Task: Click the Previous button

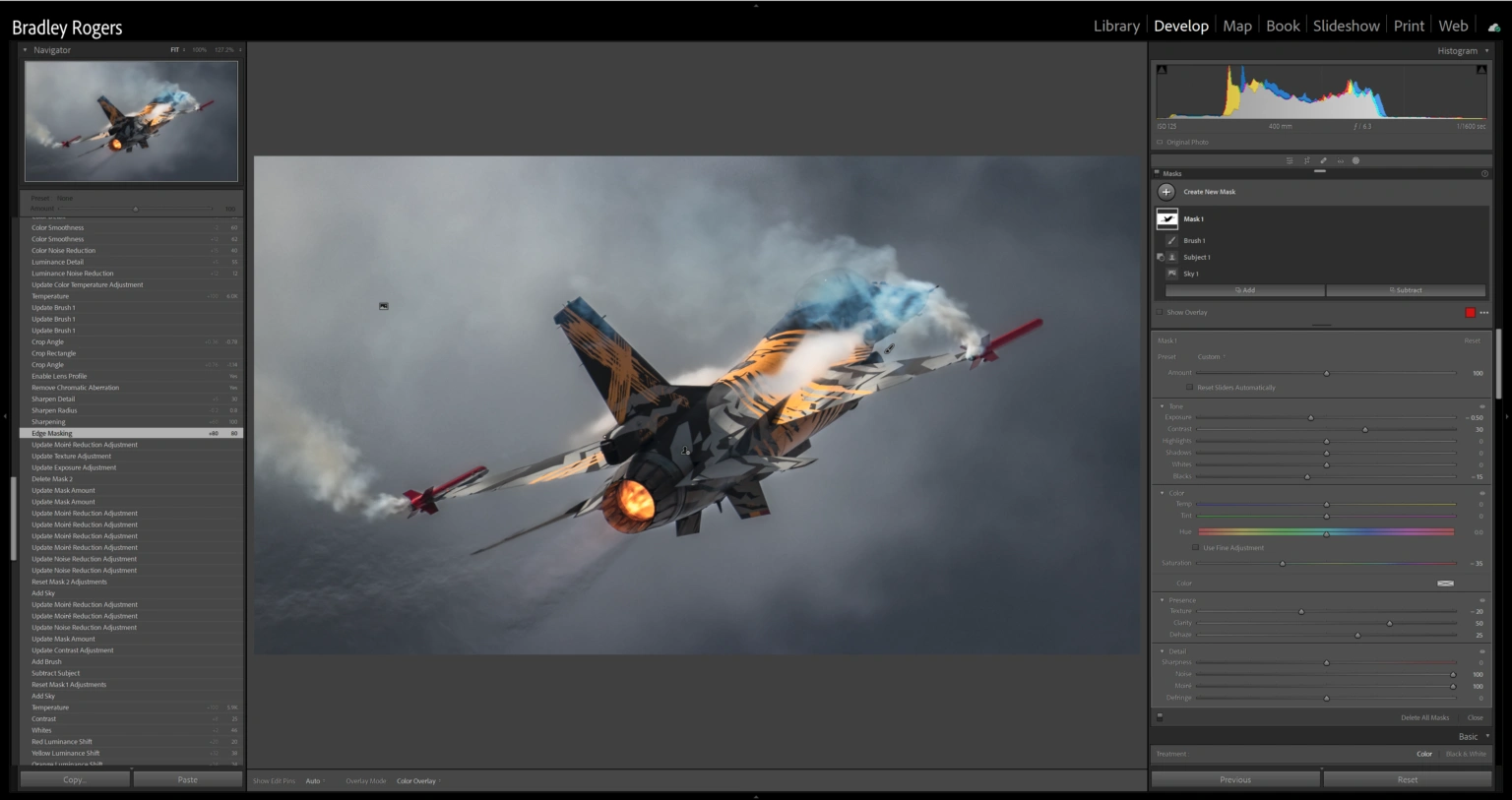Action: (x=1235, y=779)
